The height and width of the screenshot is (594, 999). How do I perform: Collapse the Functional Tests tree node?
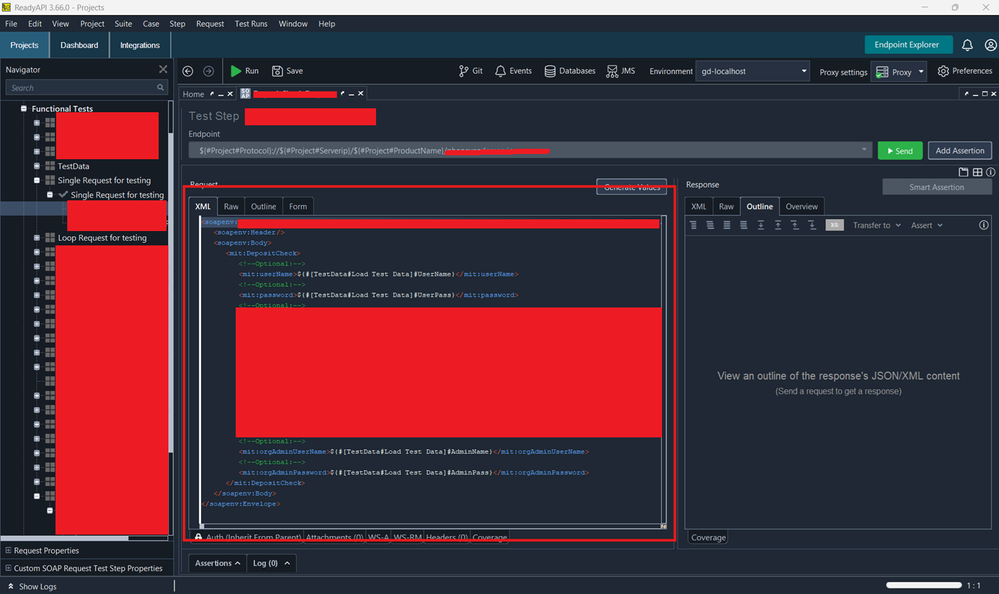pos(24,108)
